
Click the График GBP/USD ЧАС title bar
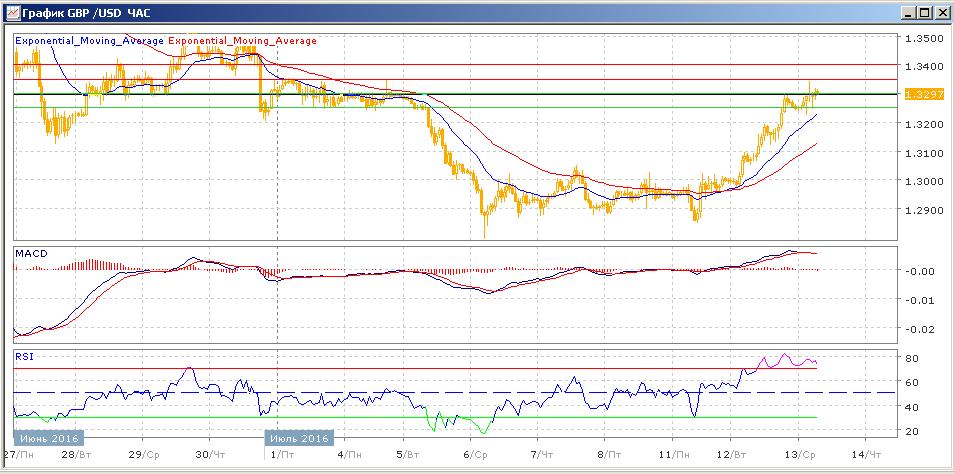400,12
